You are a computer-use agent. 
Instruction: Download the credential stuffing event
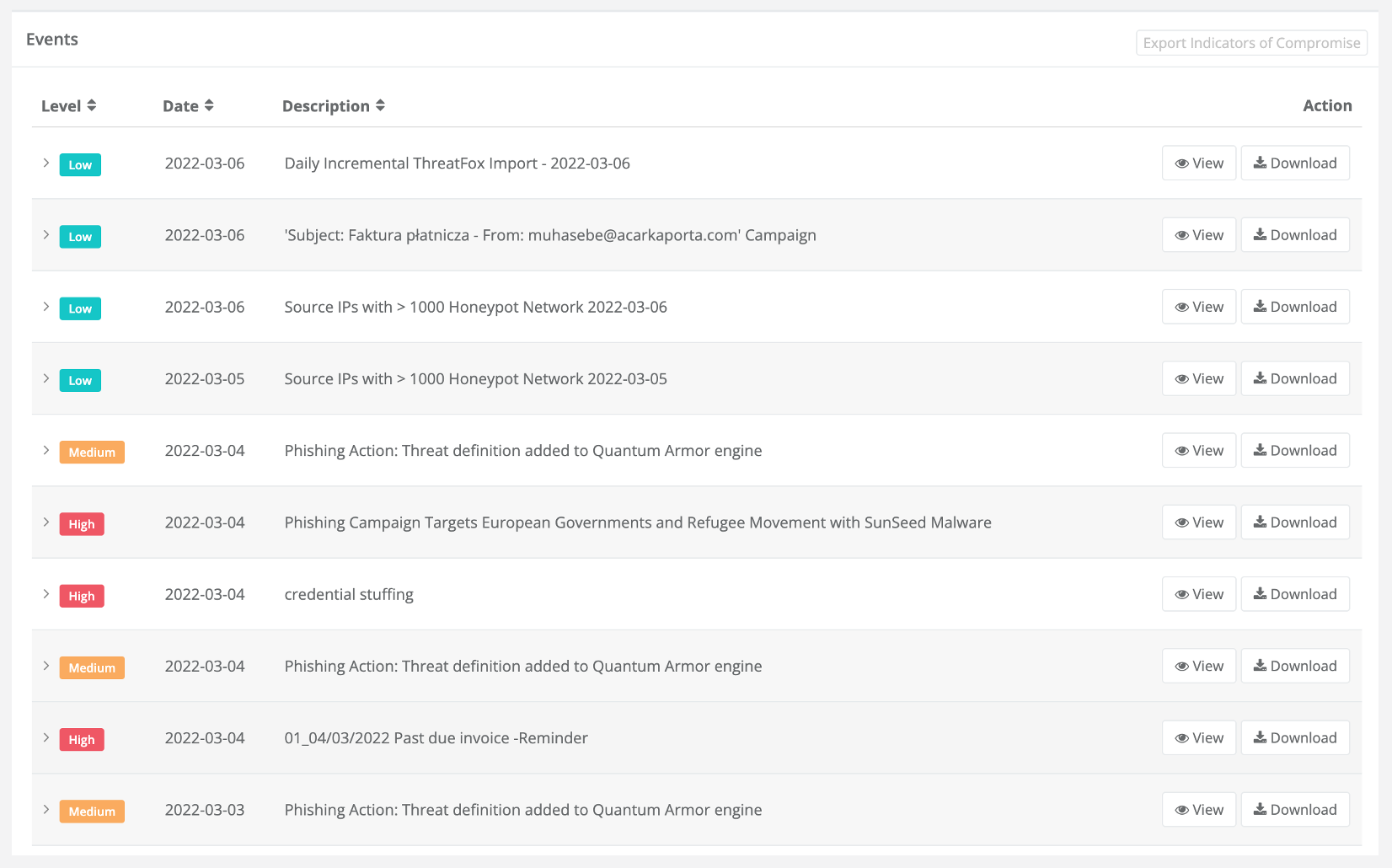click(x=1295, y=594)
